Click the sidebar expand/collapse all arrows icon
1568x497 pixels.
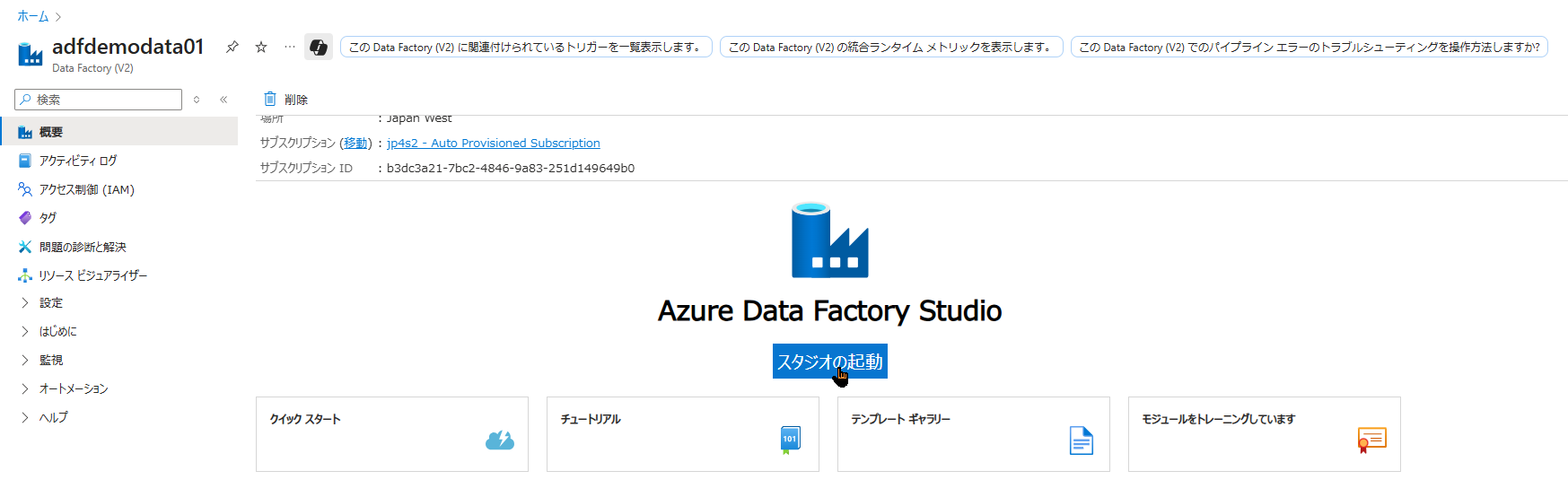pyautogui.click(x=197, y=100)
